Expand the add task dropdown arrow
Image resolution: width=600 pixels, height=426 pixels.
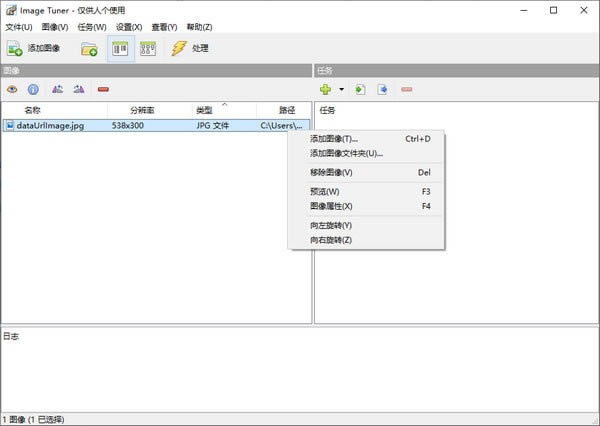pos(341,90)
